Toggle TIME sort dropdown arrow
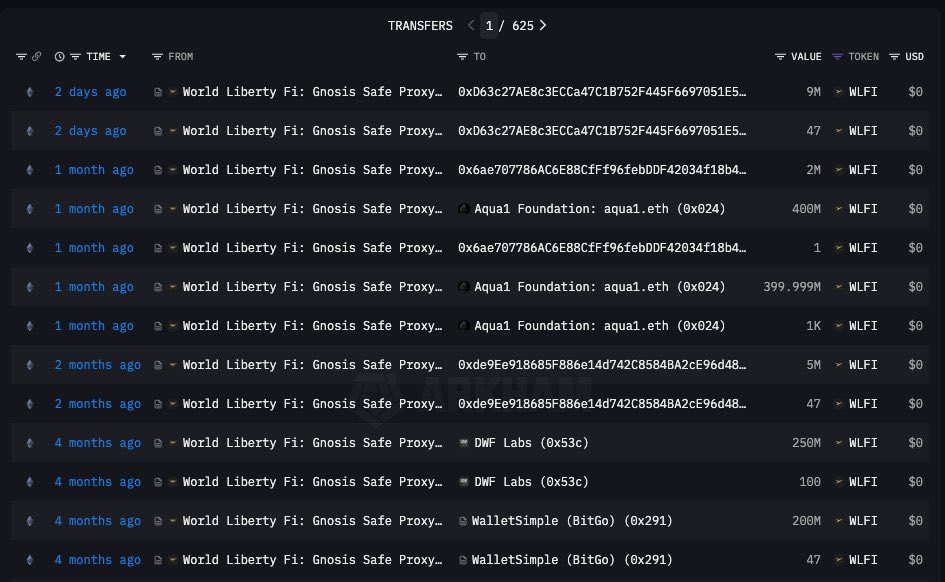This screenshot has width=945, height=582. click(x=122, y=57)
